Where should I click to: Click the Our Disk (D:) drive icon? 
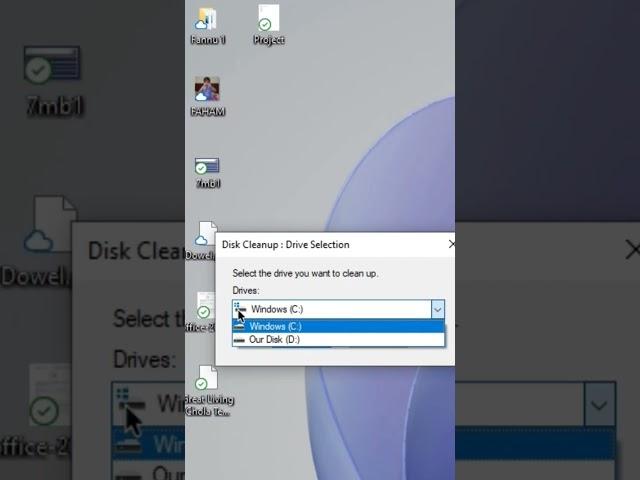[x=239, y=340]
